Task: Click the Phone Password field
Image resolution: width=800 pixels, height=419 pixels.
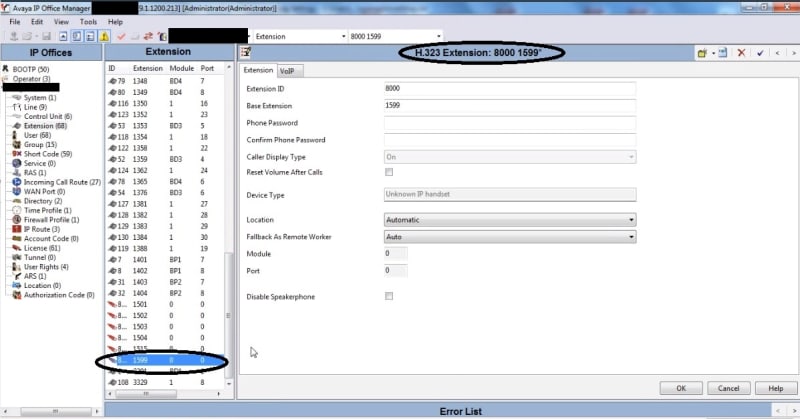Action: click(x=510, y=123)
